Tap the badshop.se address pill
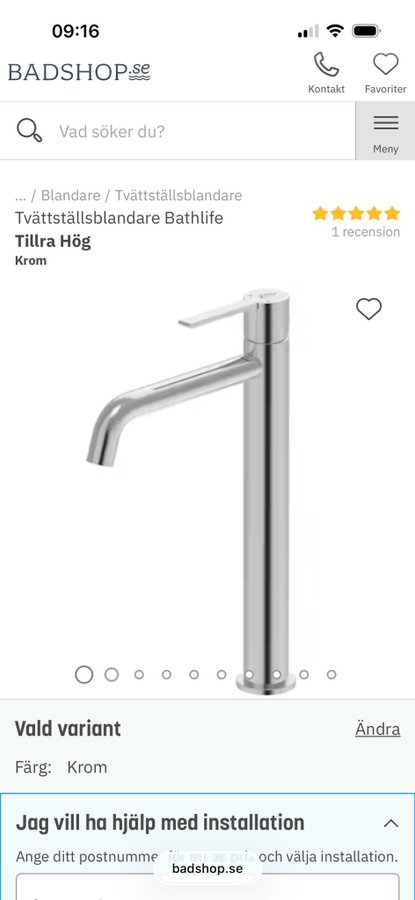The height and width of the screenshot is (900, 415). tap(207, 868)
